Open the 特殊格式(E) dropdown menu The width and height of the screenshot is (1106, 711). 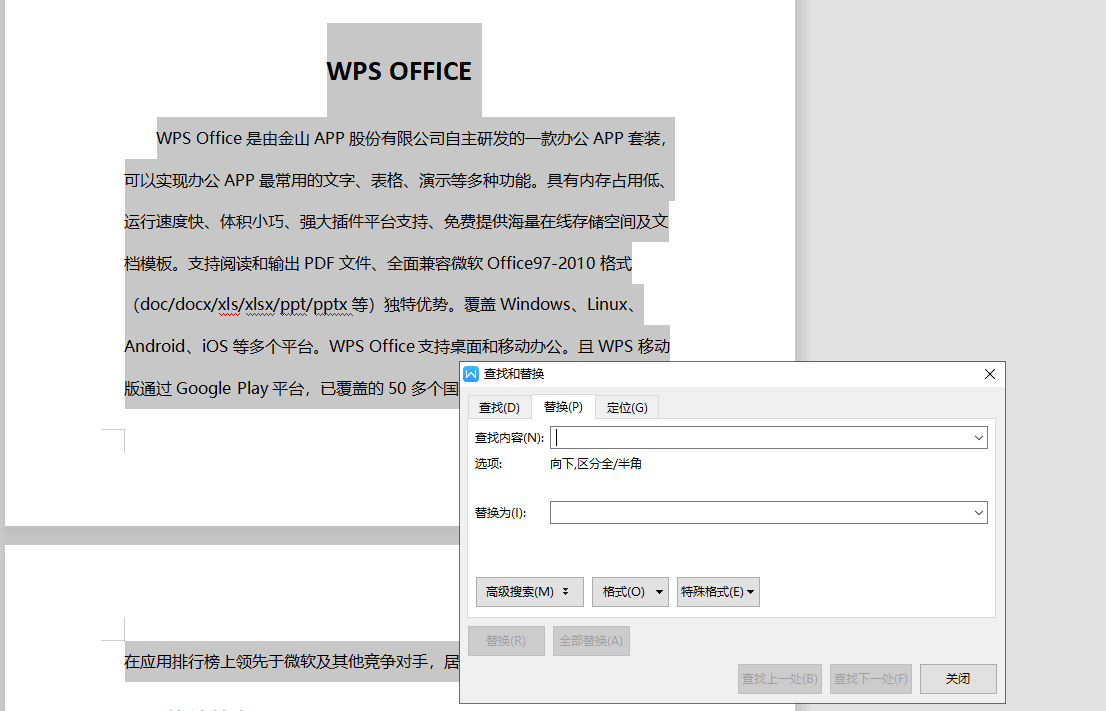718,592
